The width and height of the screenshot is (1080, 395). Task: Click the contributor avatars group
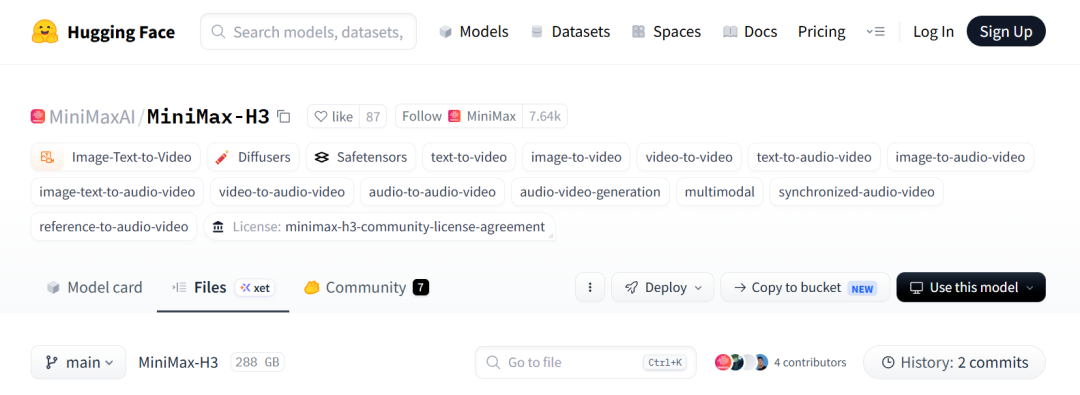tap(741, 362)
